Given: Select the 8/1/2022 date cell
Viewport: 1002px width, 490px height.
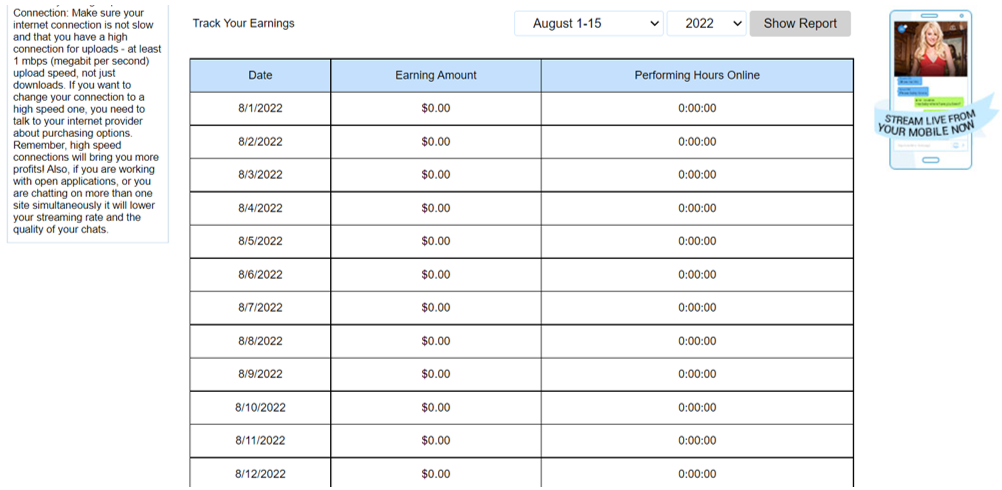Looking at the screenshot, I should (260, 109).
